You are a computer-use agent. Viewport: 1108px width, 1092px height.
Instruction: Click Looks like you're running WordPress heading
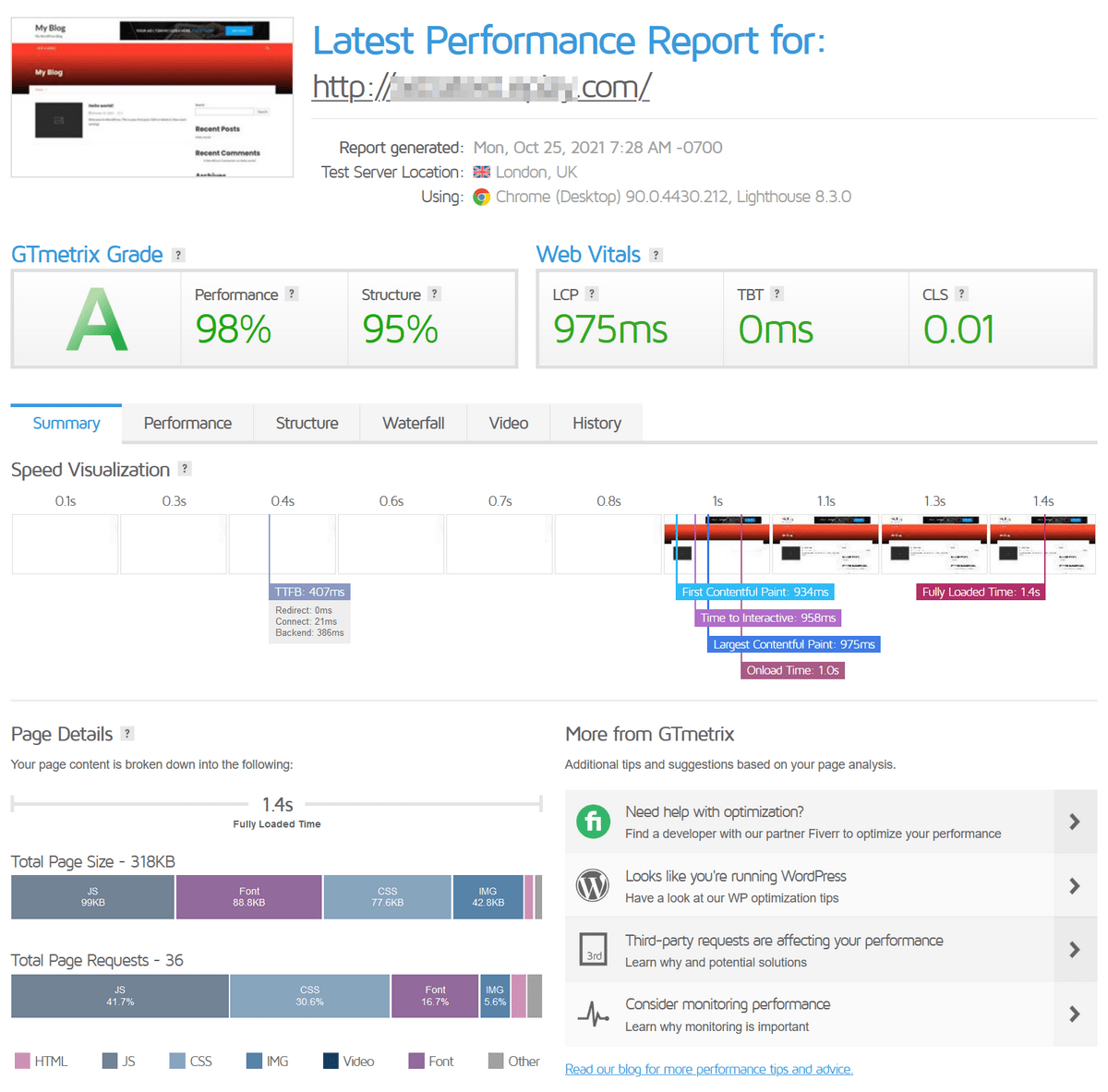coord(736,876)
